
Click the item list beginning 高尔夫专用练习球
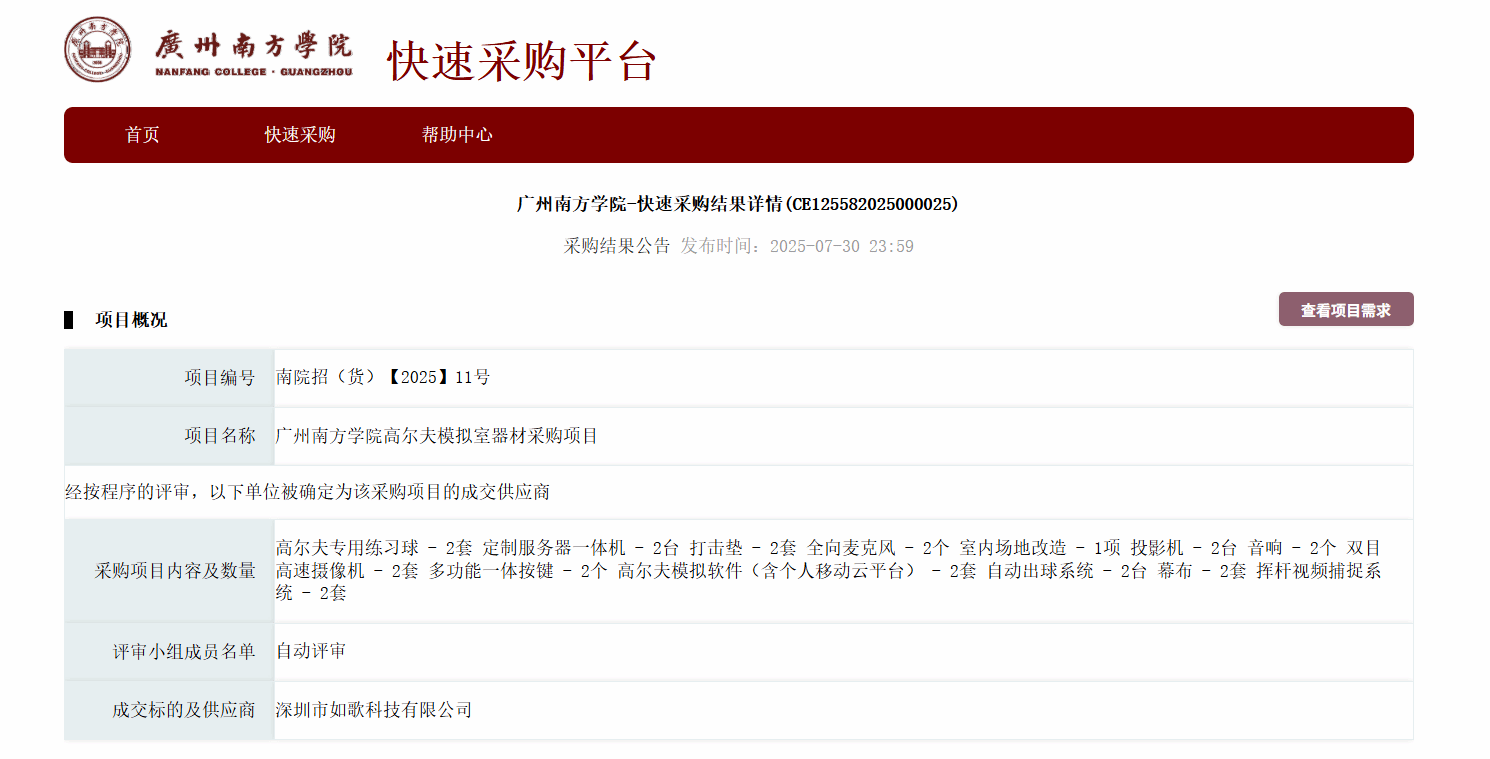[829, 571]
